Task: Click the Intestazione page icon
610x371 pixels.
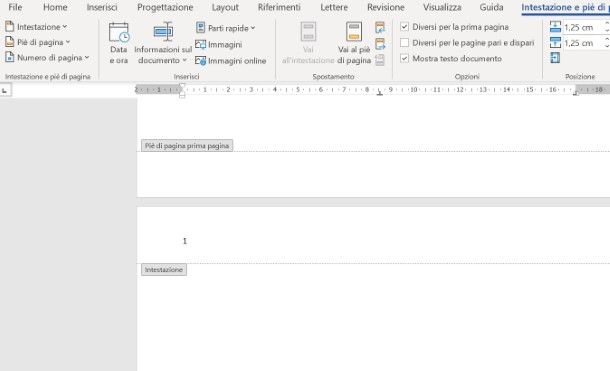Action: click(x=9, y=26)
